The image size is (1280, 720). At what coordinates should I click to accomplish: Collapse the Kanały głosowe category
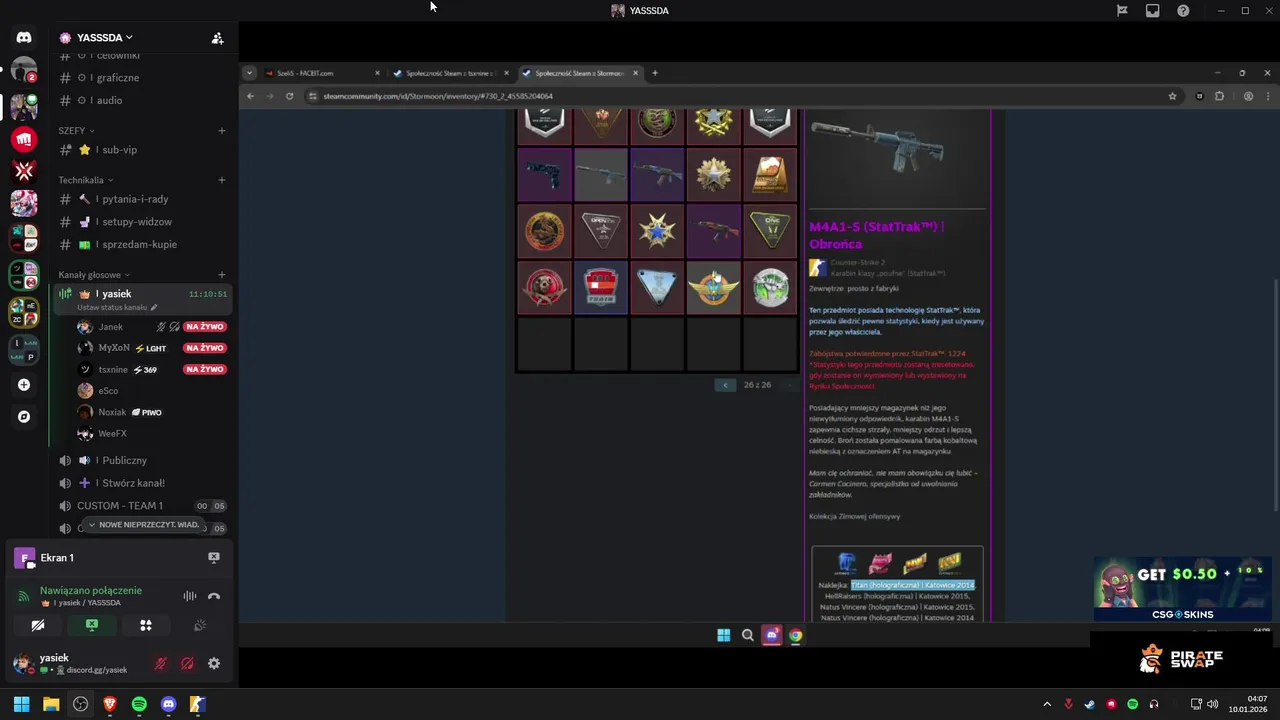coord(94,275)
